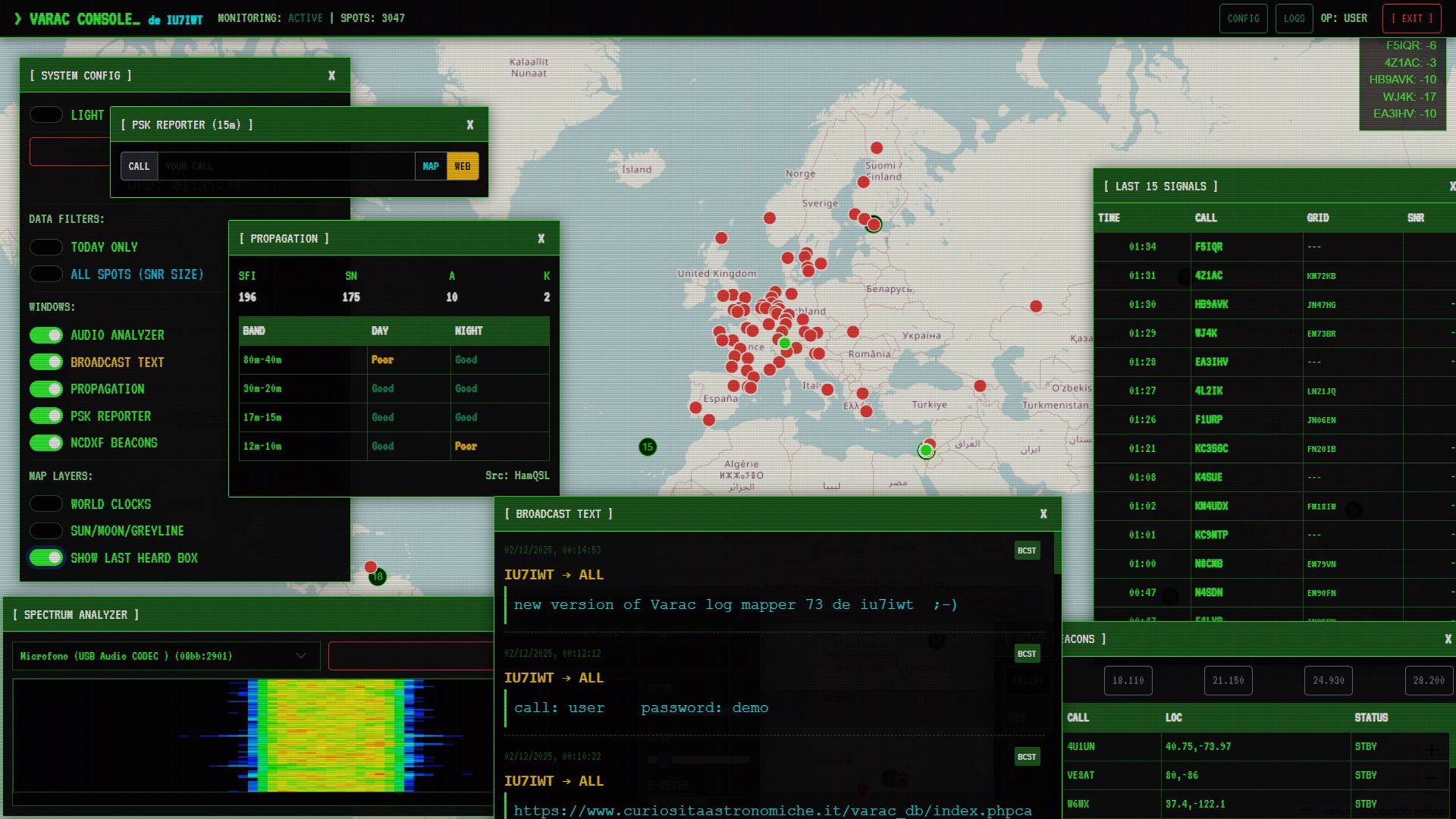Enable the Sun/Moon/Greyline map layer
Screen dimensions: 1456x819
(46, 531)
